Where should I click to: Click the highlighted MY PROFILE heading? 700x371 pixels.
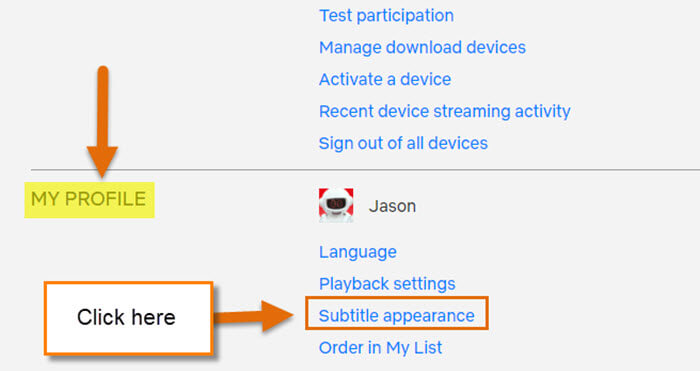(x=89, y=200)
